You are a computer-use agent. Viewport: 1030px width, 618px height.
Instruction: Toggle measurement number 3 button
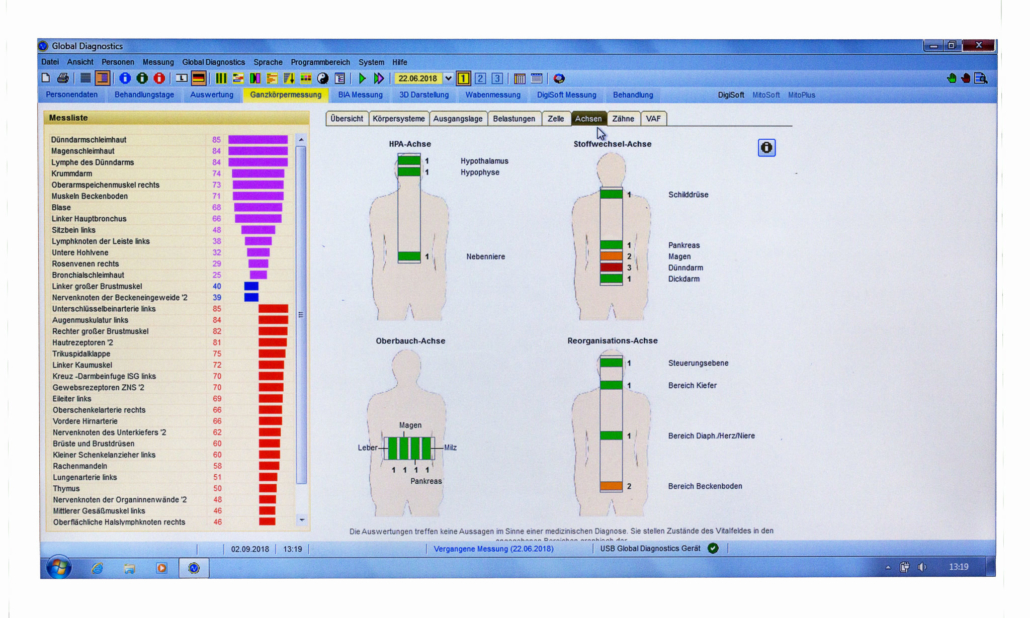coord(497,78)
